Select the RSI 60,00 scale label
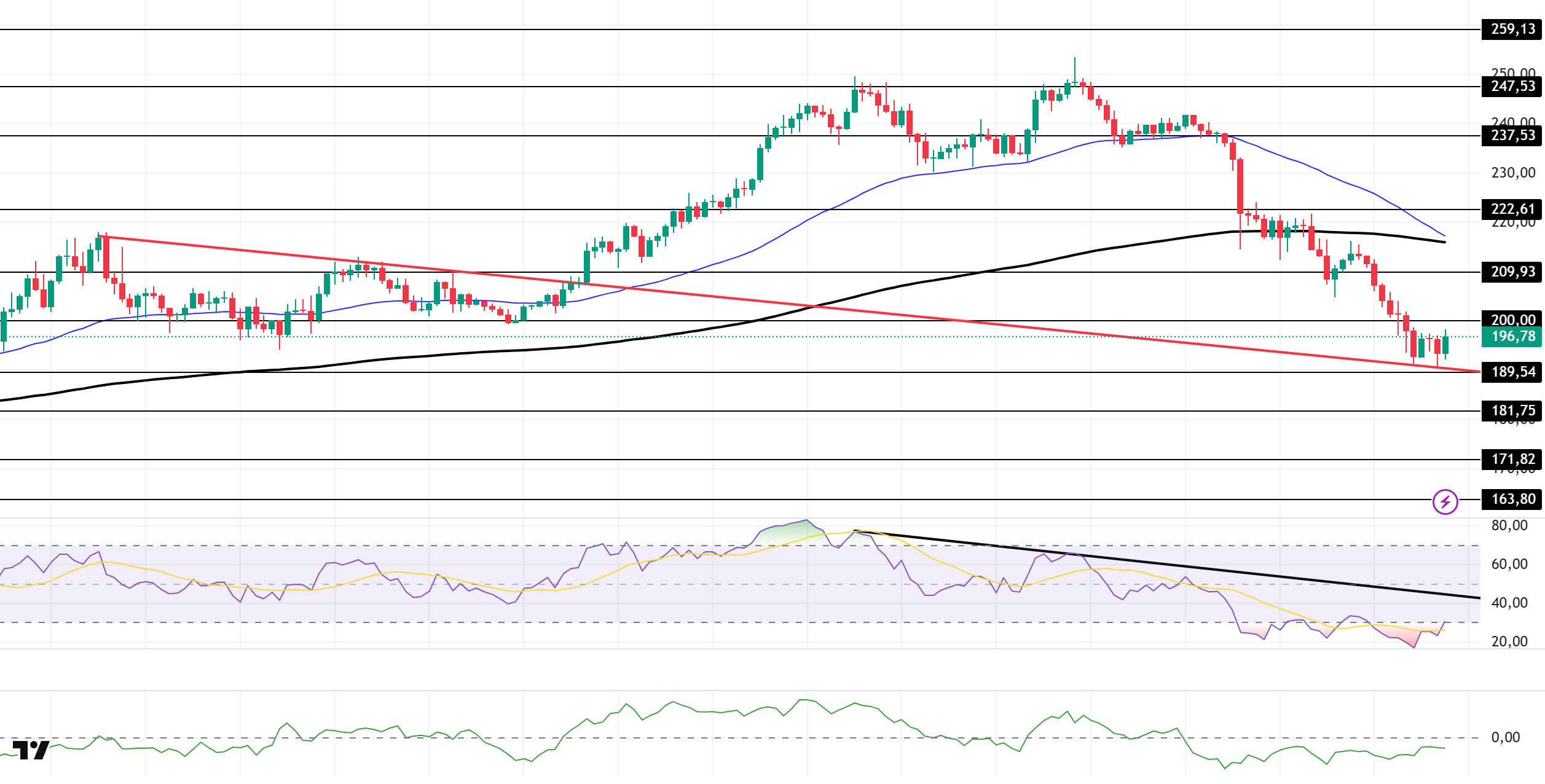This screenshot has height=784, width=1545. (1509, 565)
